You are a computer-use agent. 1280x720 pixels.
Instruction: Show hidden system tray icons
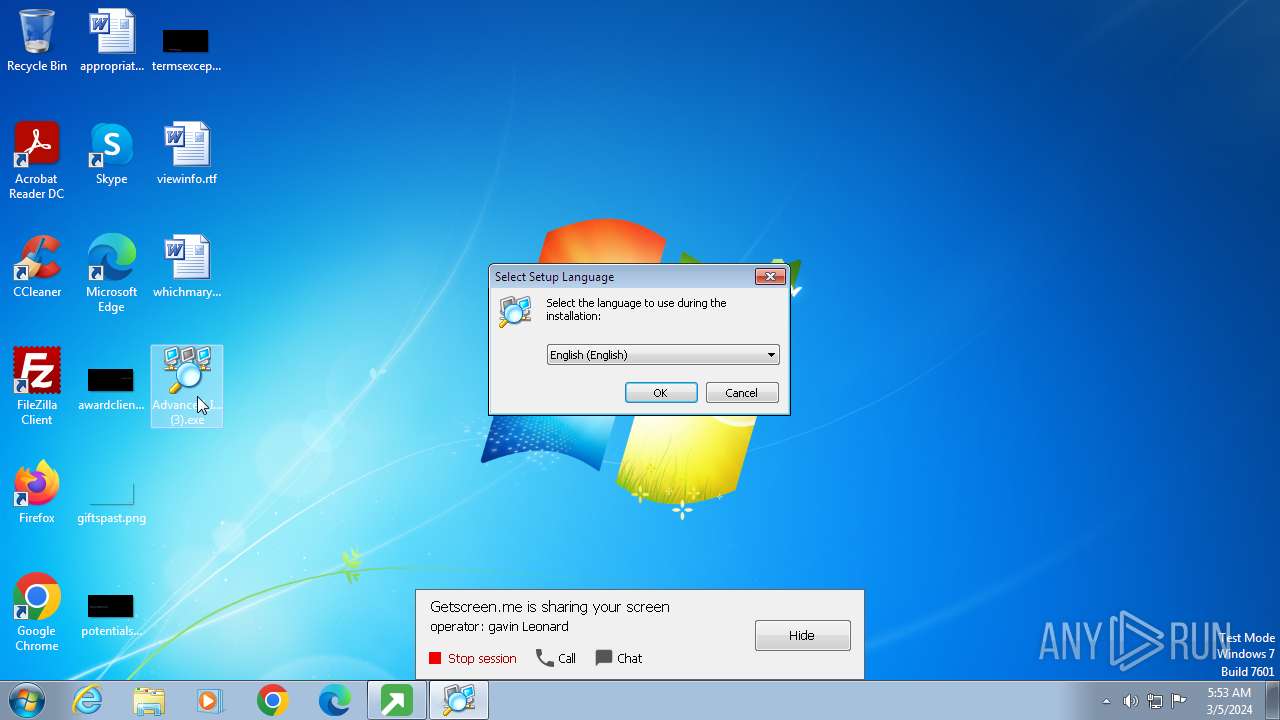(1106, 701)
